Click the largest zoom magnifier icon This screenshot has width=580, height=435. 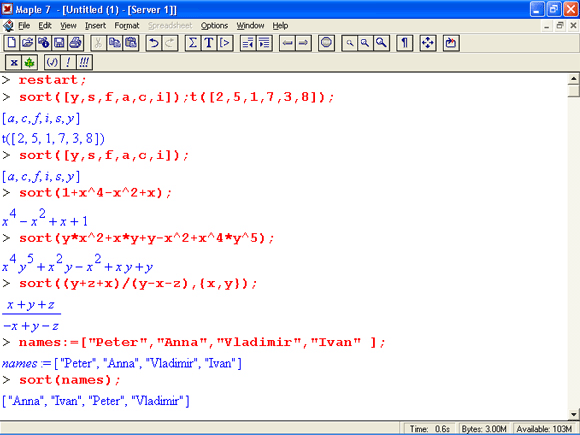[381, 43]
